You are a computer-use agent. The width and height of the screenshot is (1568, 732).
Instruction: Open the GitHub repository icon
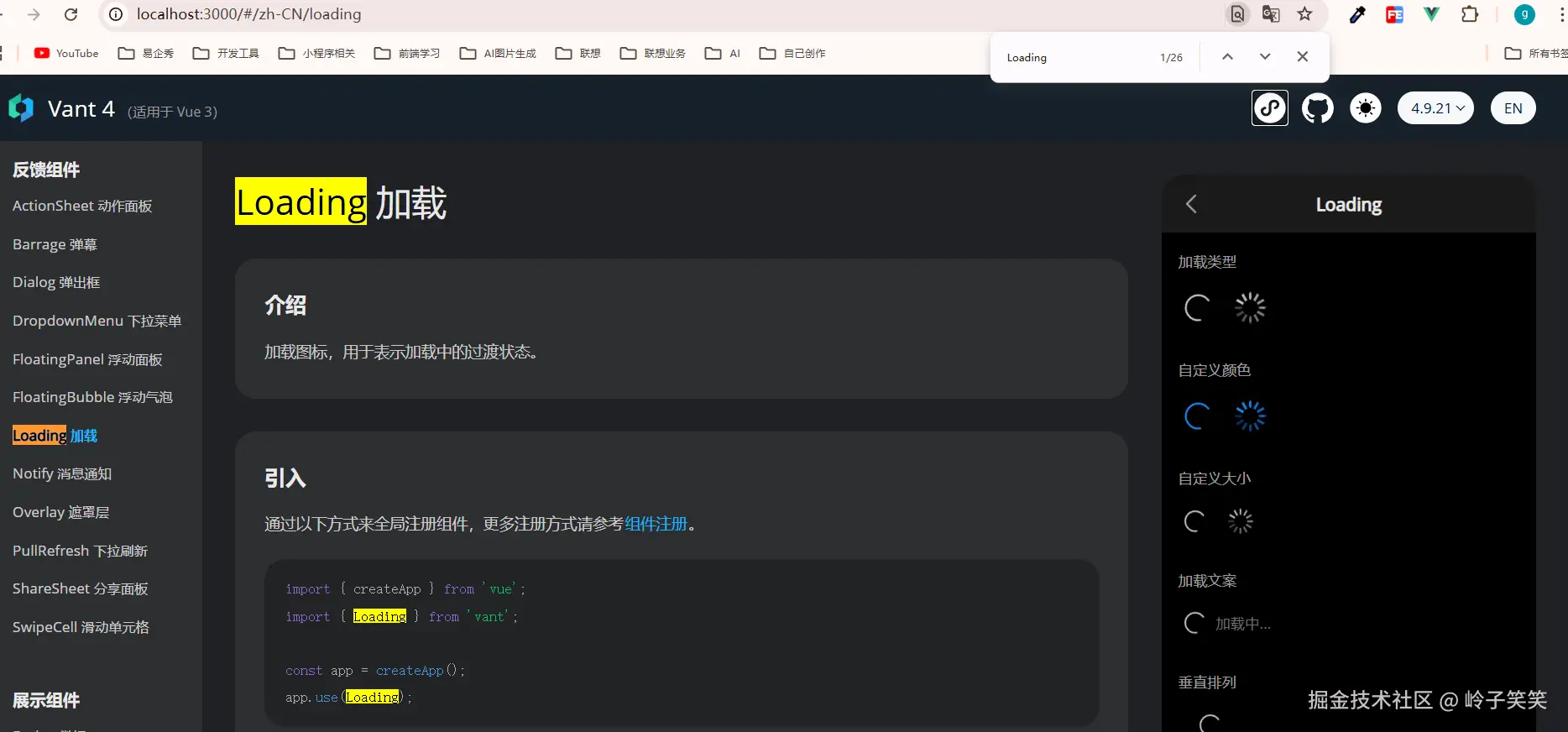click(1317, 107)
